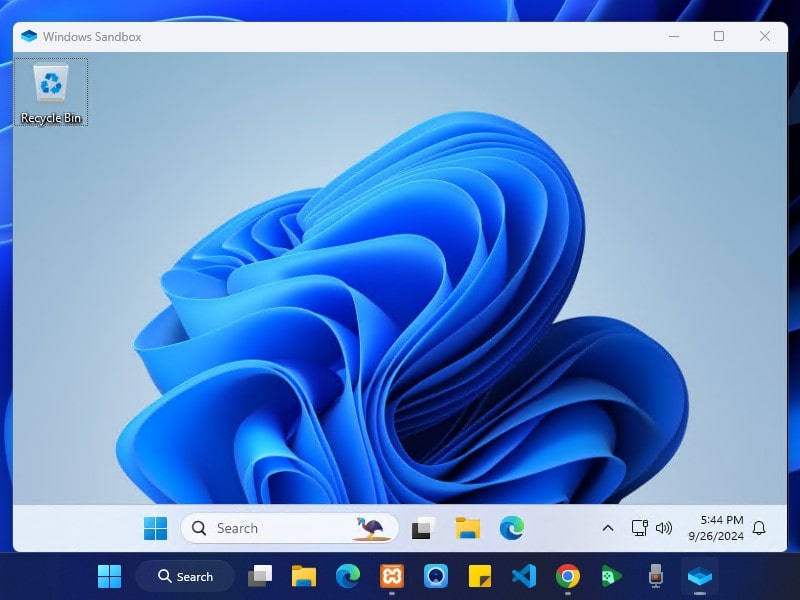Viewport: 800px width, 600px height.
Task: Open the sandbox notification bell
Action: pyautogui.click(x=759, y=528)
